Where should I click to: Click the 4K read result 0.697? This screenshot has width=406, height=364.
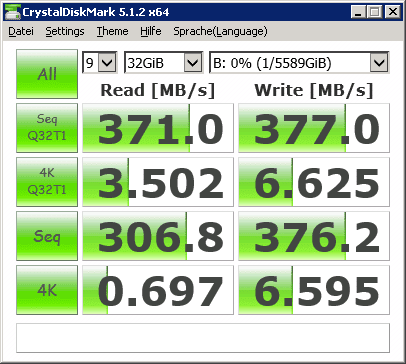point(158,290)
